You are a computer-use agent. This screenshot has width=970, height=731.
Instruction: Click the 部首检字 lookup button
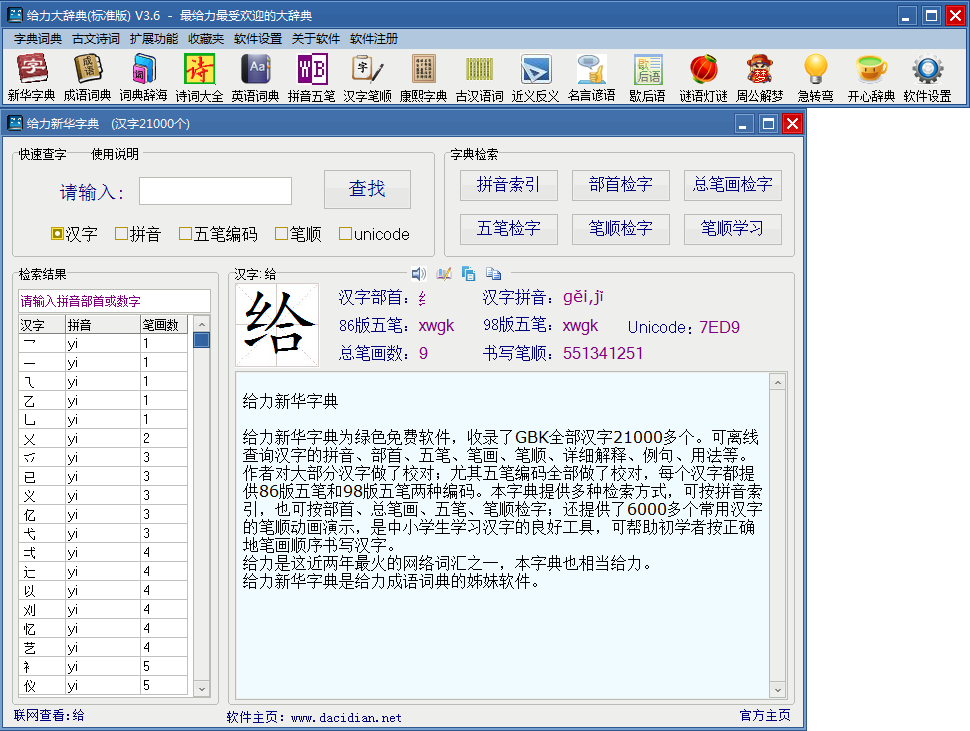[620, 185]
